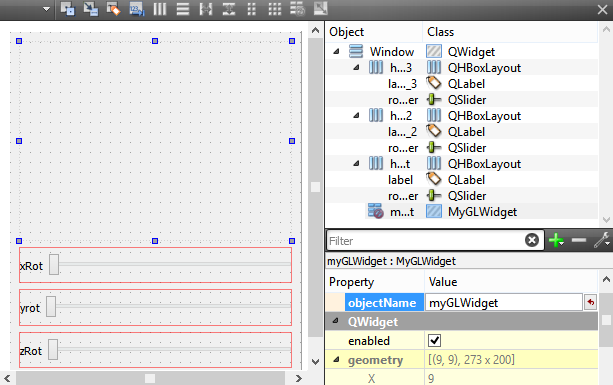The width and height of the screenshot is (613, 385).
Task: Activate the Edit Buddies tool
Action: tap(113, 9)
